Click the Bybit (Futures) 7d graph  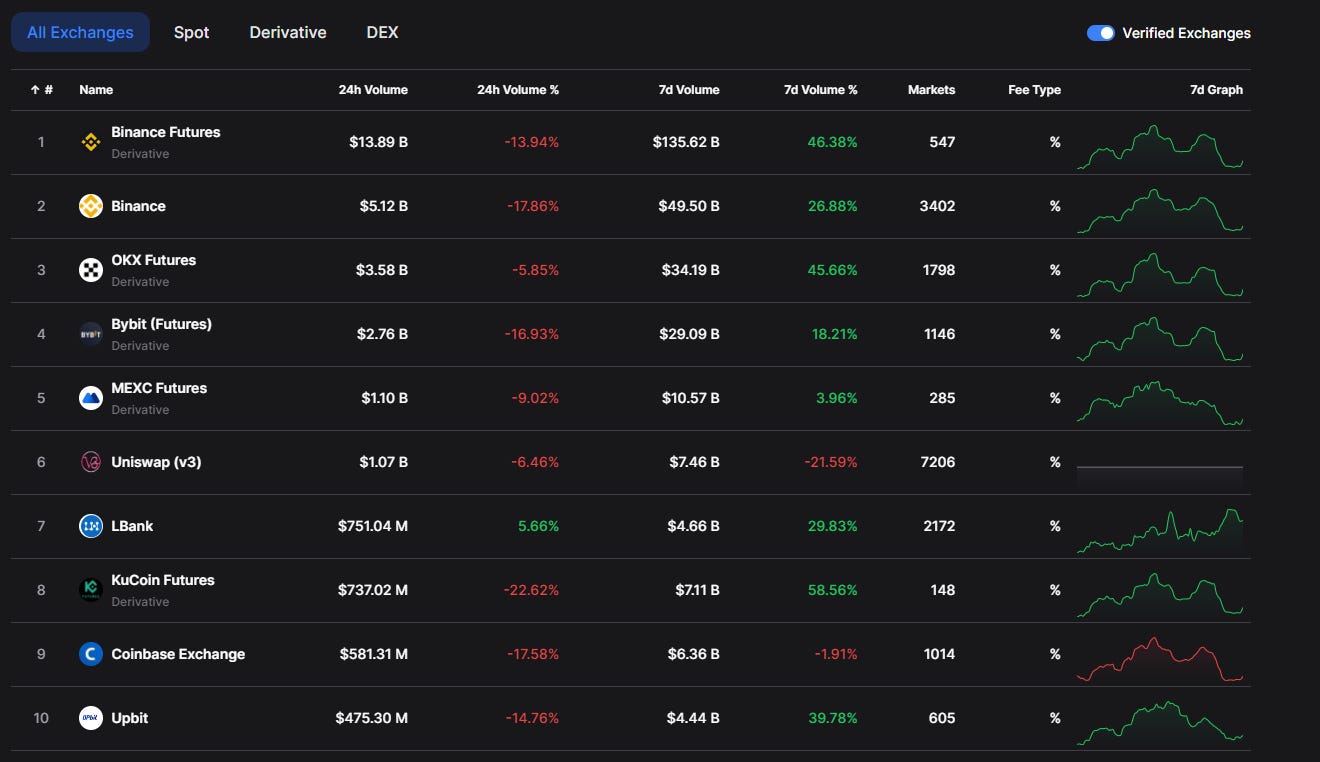[1160, 339]
